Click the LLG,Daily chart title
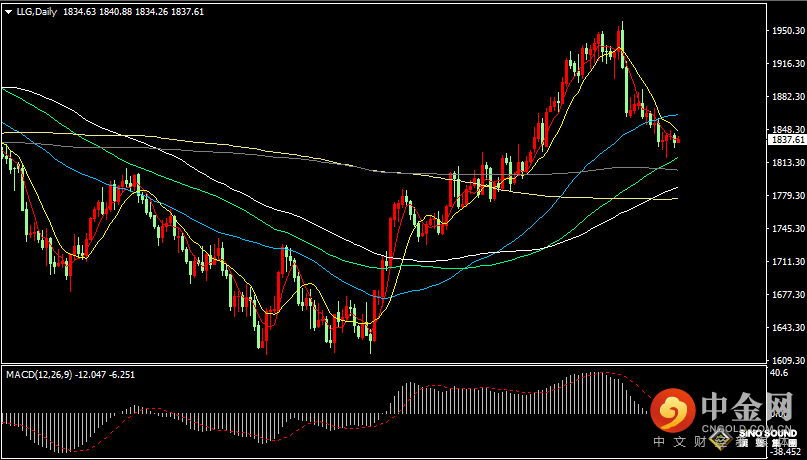The height and width of the screenshot is (460, 807). point(37,10)
